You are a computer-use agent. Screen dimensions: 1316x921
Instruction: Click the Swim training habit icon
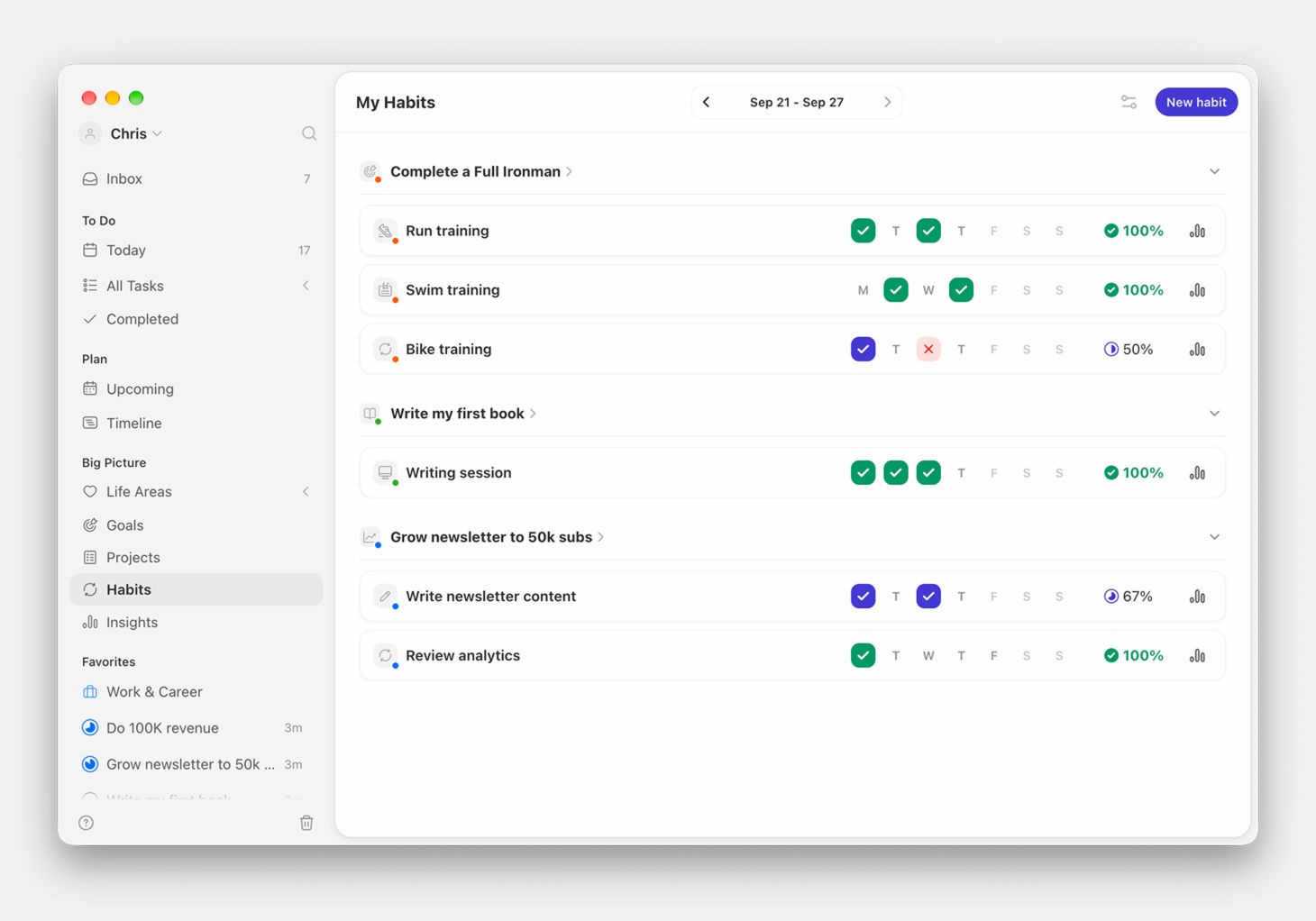point(385,290)
